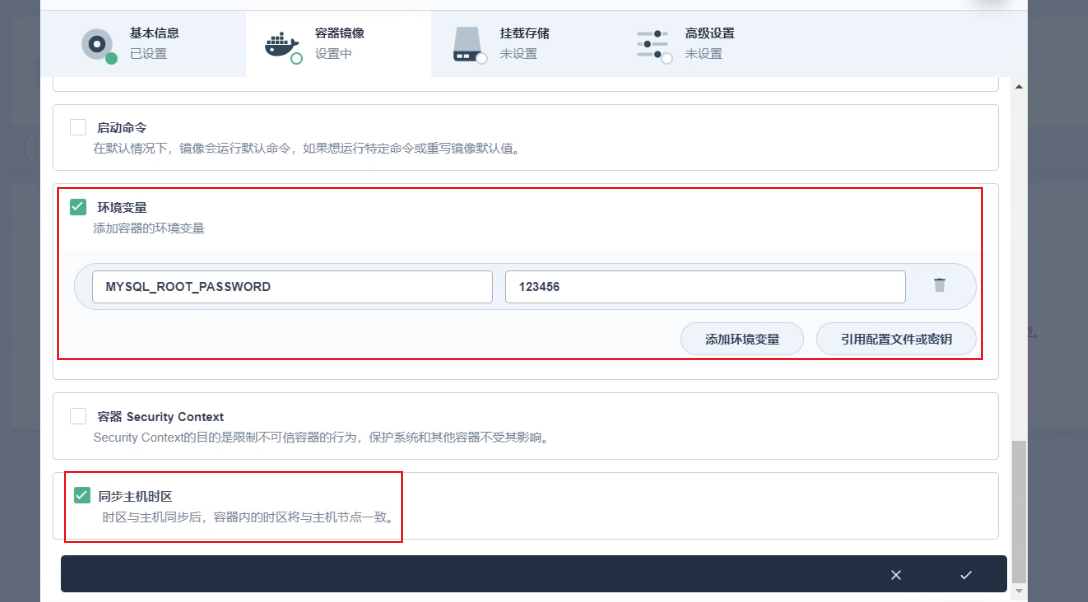Click the 基本信息 disc icon
Image resolution: width=1088 pixels, height=602 pixels.
coord(98,45)
